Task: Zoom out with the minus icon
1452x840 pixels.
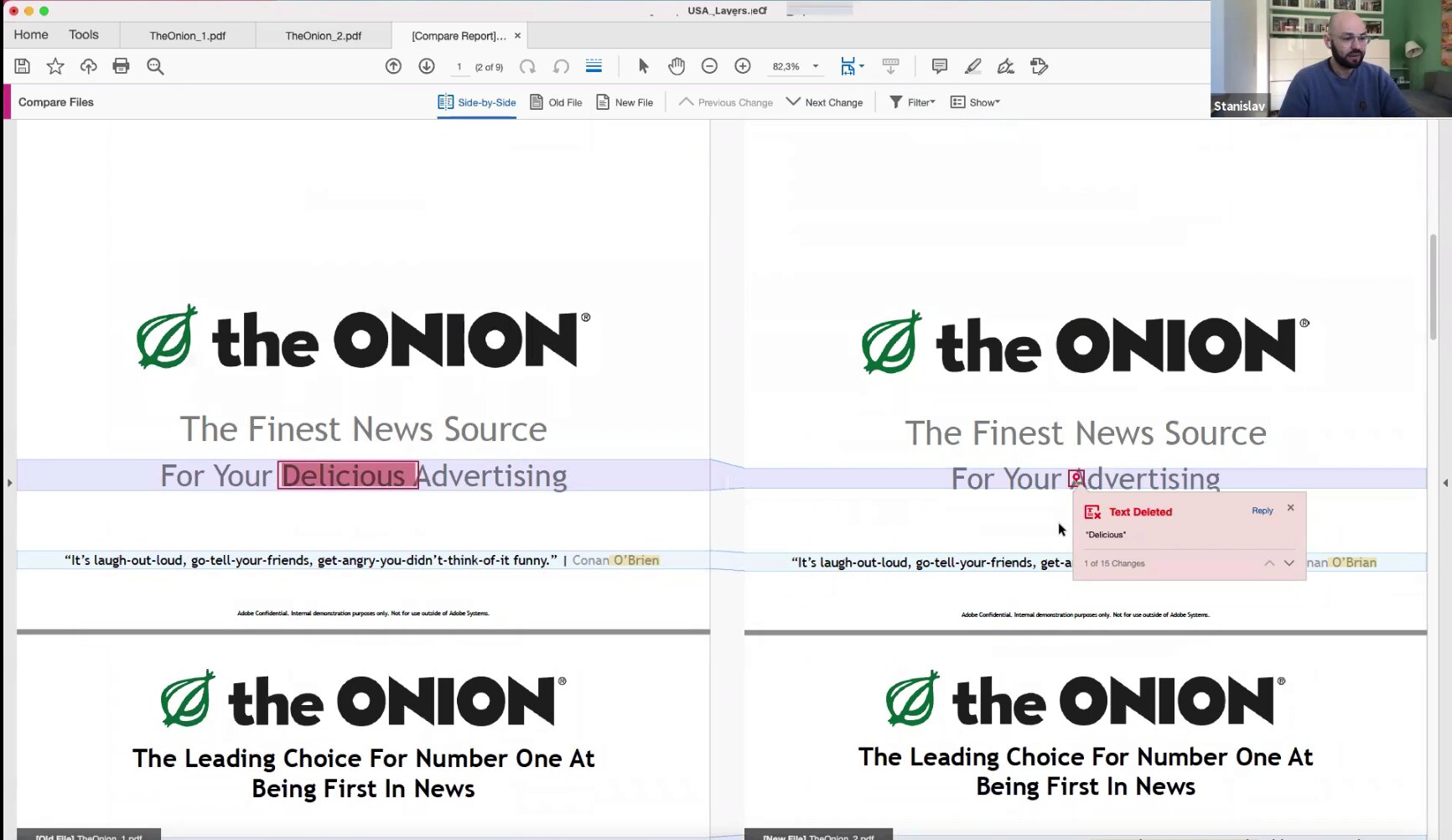Action: (x=709, y=66)
